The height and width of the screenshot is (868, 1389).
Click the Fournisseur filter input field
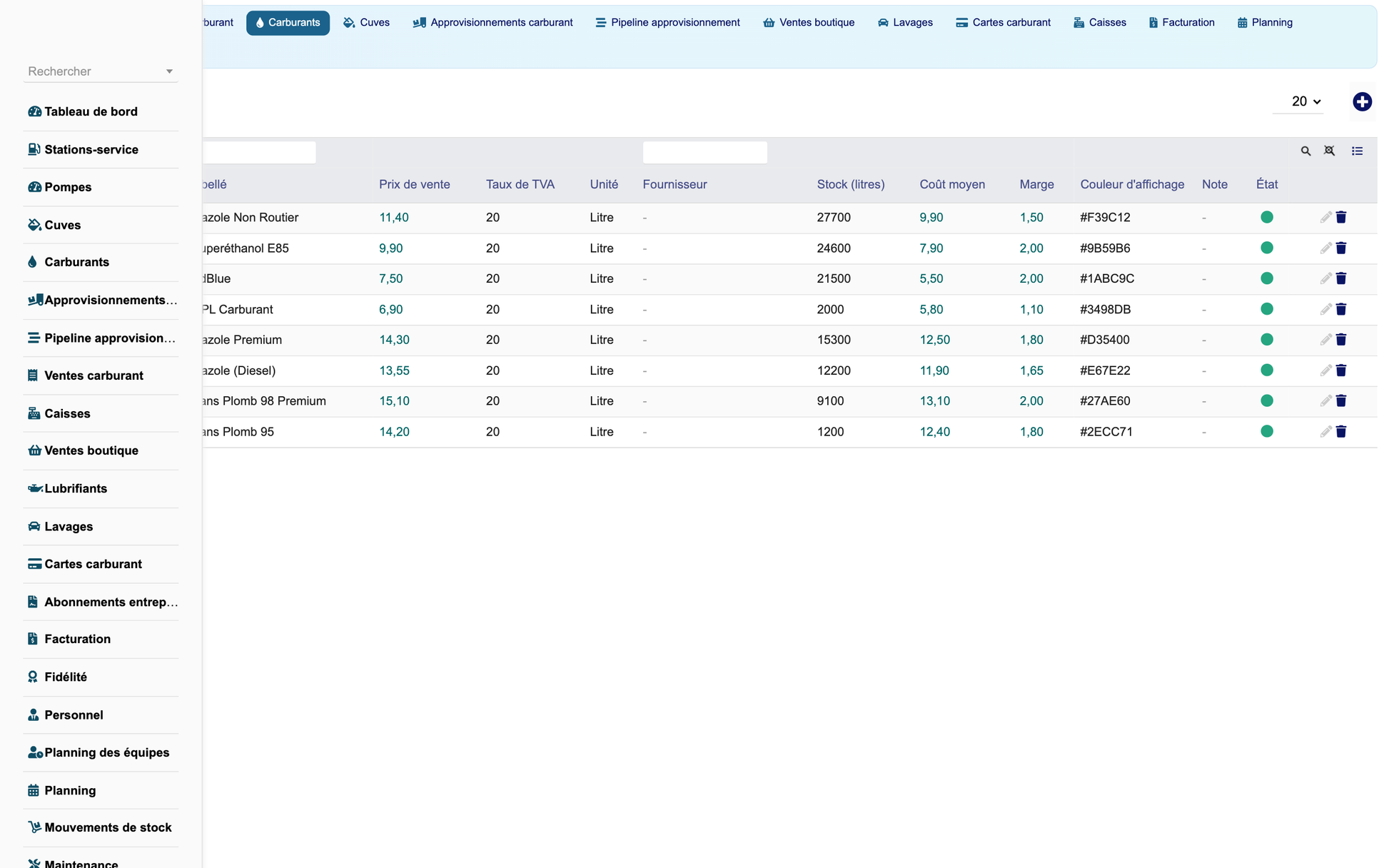(x=704, y=152)
